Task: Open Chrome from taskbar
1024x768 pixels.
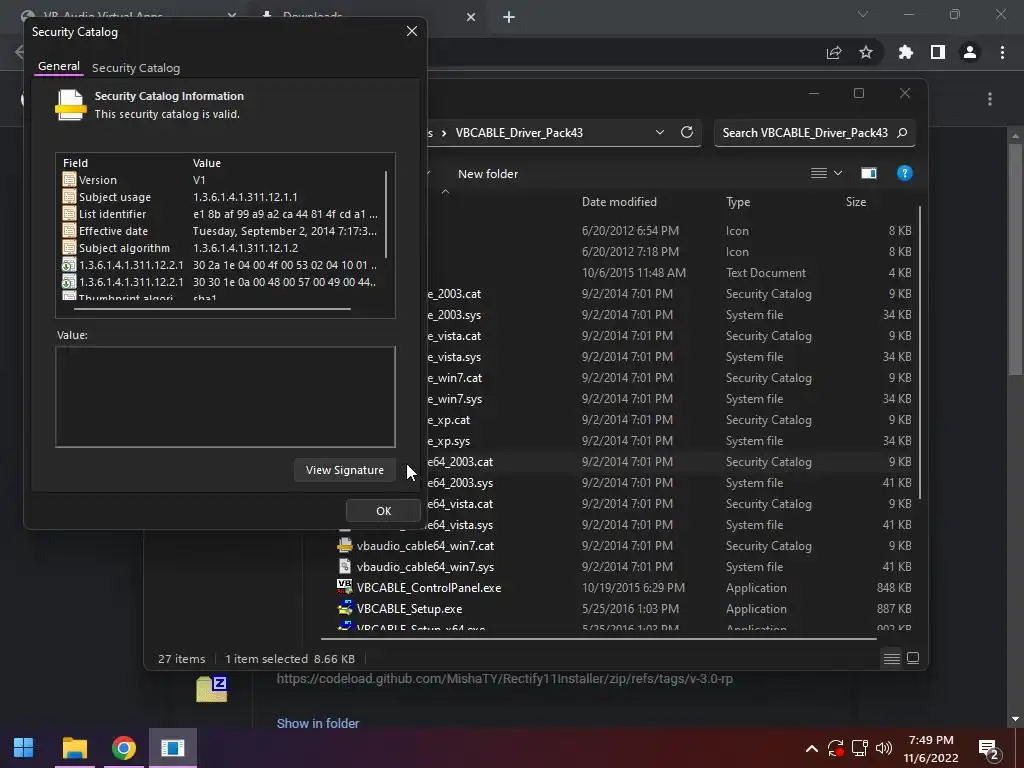Action: (123, 747)
